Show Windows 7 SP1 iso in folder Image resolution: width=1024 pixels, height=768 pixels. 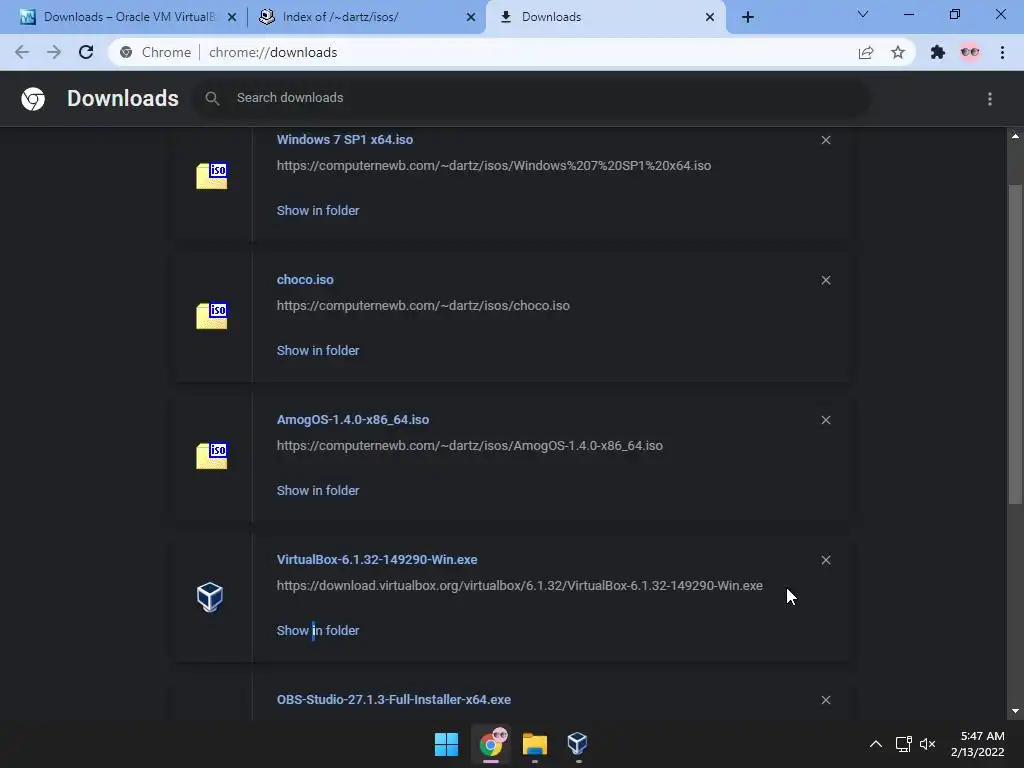pos(318,210)
